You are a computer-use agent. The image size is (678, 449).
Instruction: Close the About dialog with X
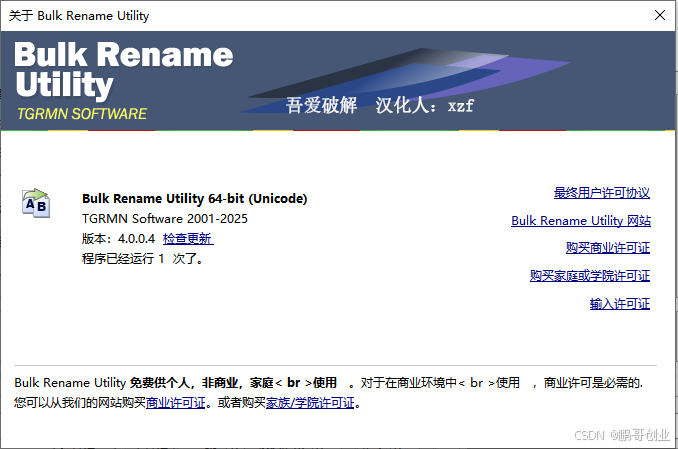pos(660,15)
